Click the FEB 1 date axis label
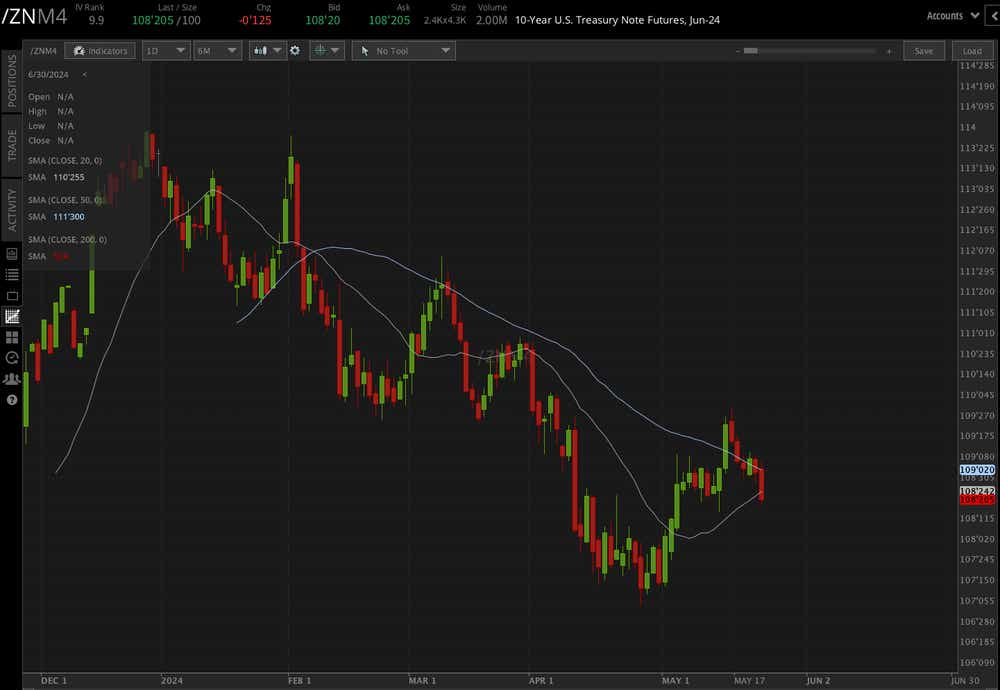Image resolution: width=1000 pixels, height=690 pixels. [x=299, y=680]
